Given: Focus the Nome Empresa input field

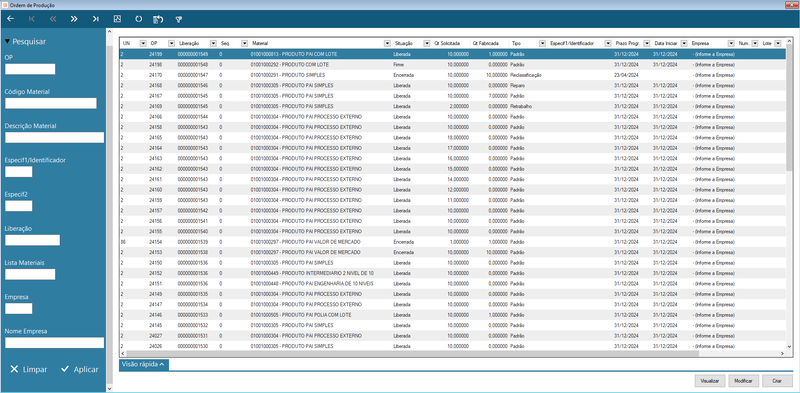Looking at the screenshot, I should point(55,342).
